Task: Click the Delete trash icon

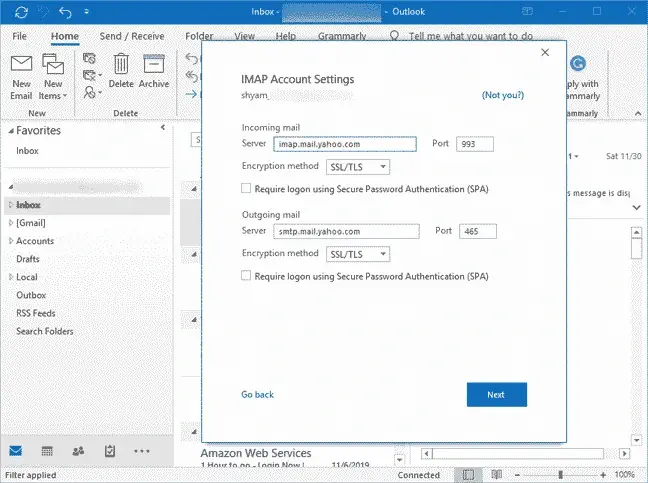Action: point(121,71)
